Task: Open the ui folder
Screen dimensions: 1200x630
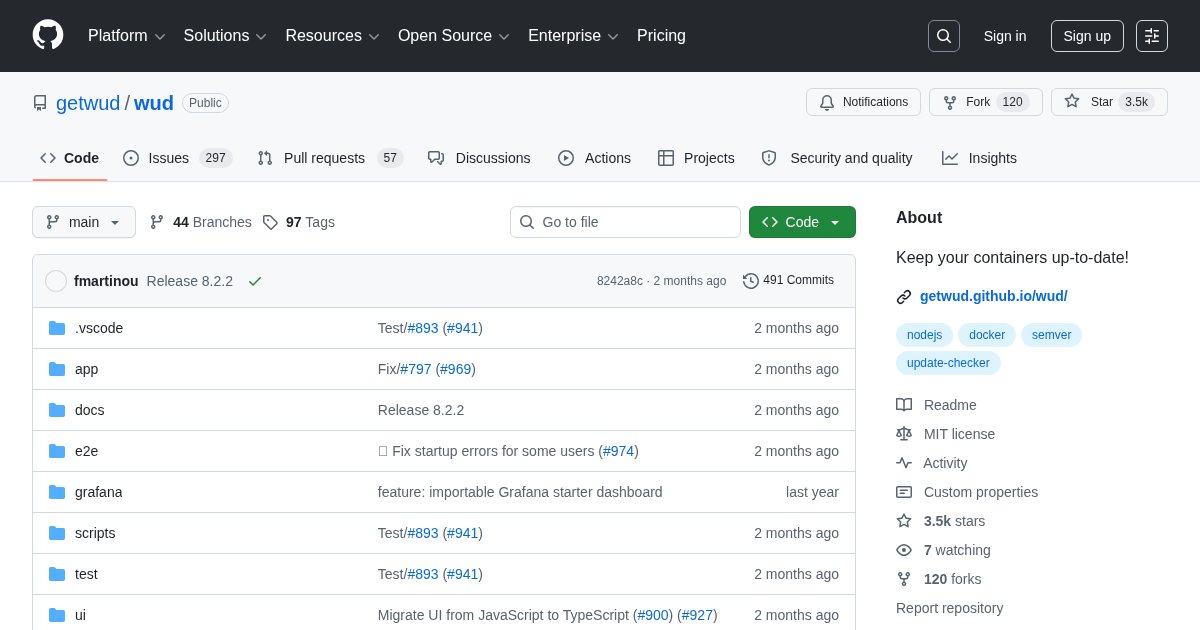Action: coord(80,615)
